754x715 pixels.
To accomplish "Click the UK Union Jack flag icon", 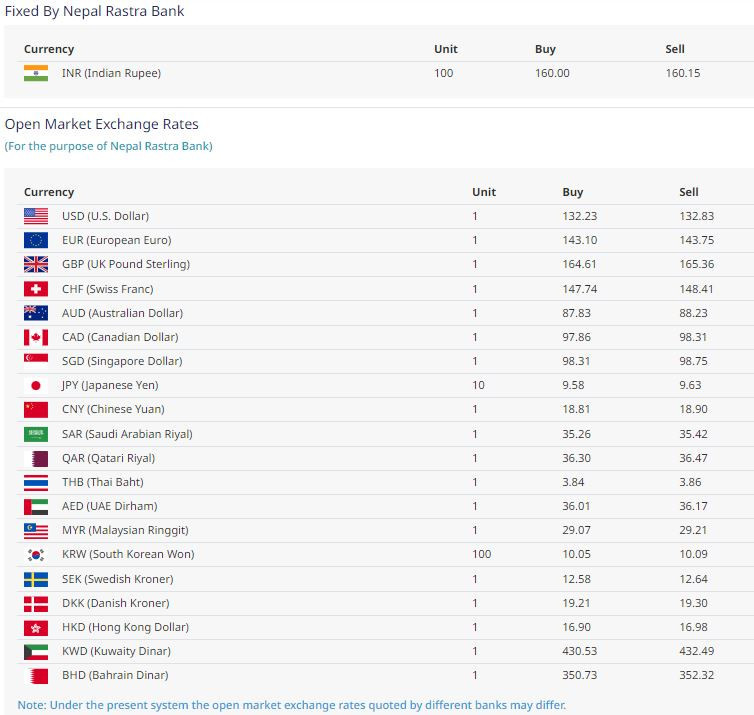I will [36, 264].
